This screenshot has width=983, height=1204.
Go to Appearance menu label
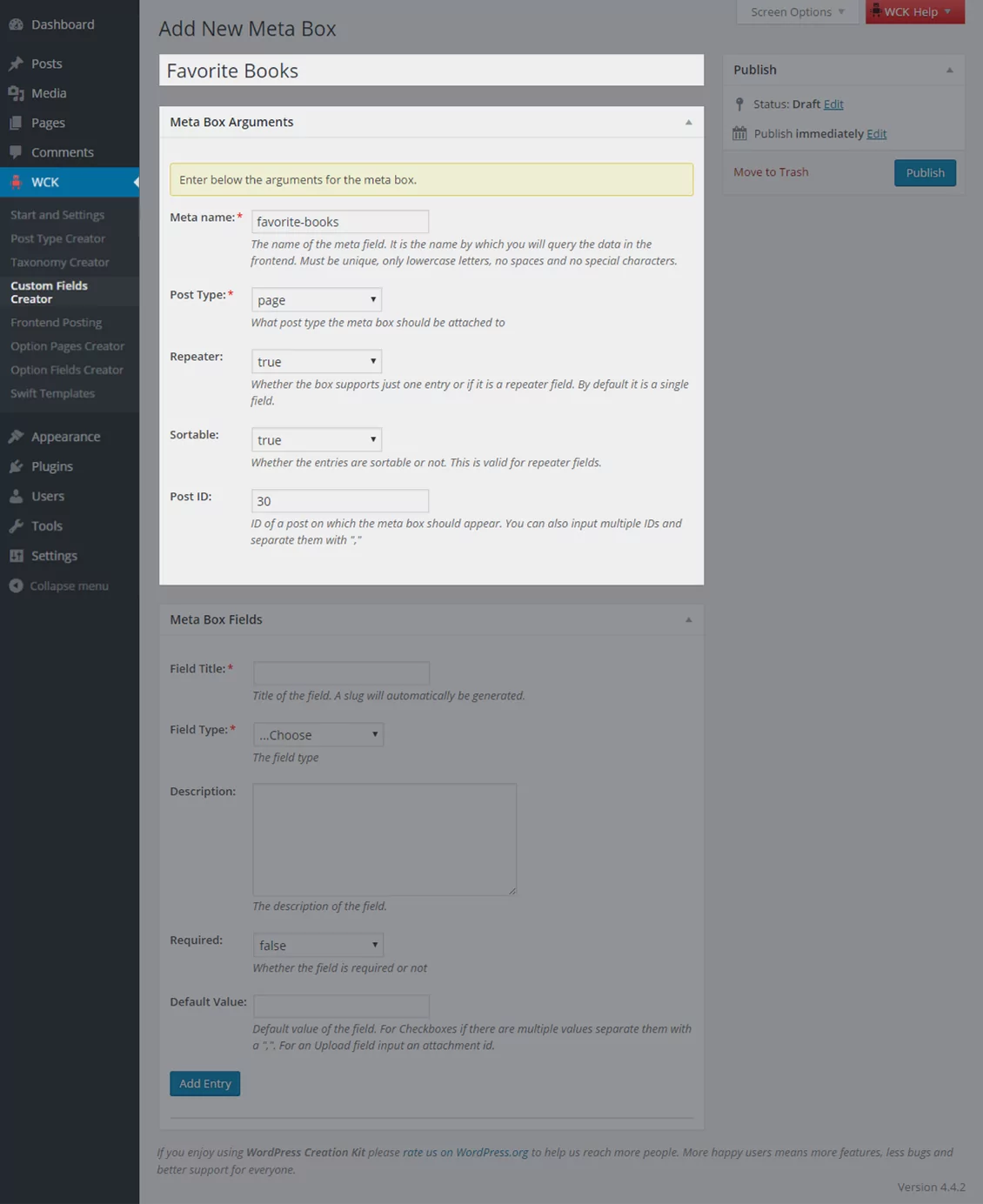coord(66,437)
